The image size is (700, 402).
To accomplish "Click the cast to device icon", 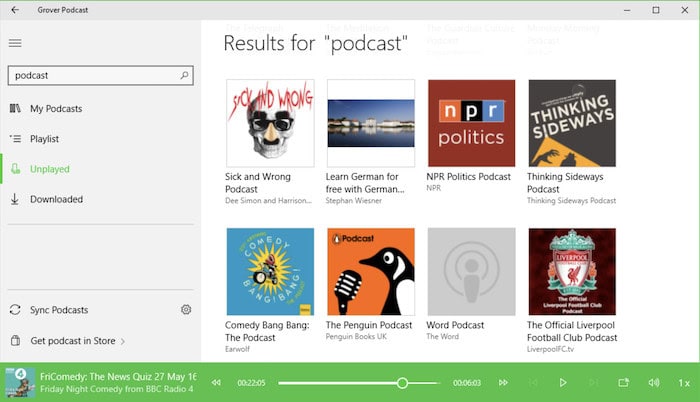I will tap(623, 383).
